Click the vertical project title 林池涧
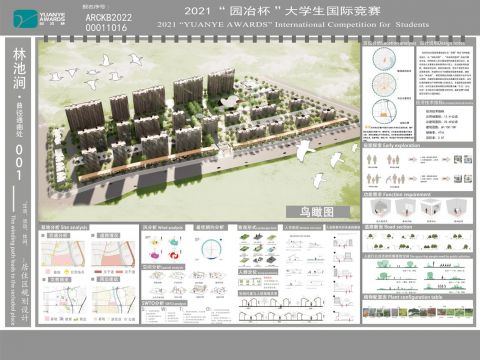 (x=19, y=69)
